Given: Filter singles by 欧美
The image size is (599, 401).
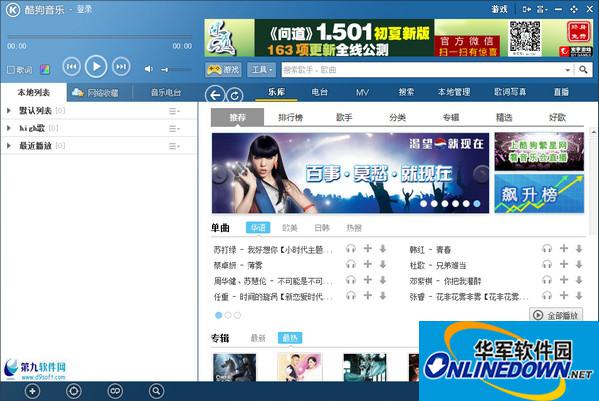Looking at the screenshot, I should click(290, 228).
